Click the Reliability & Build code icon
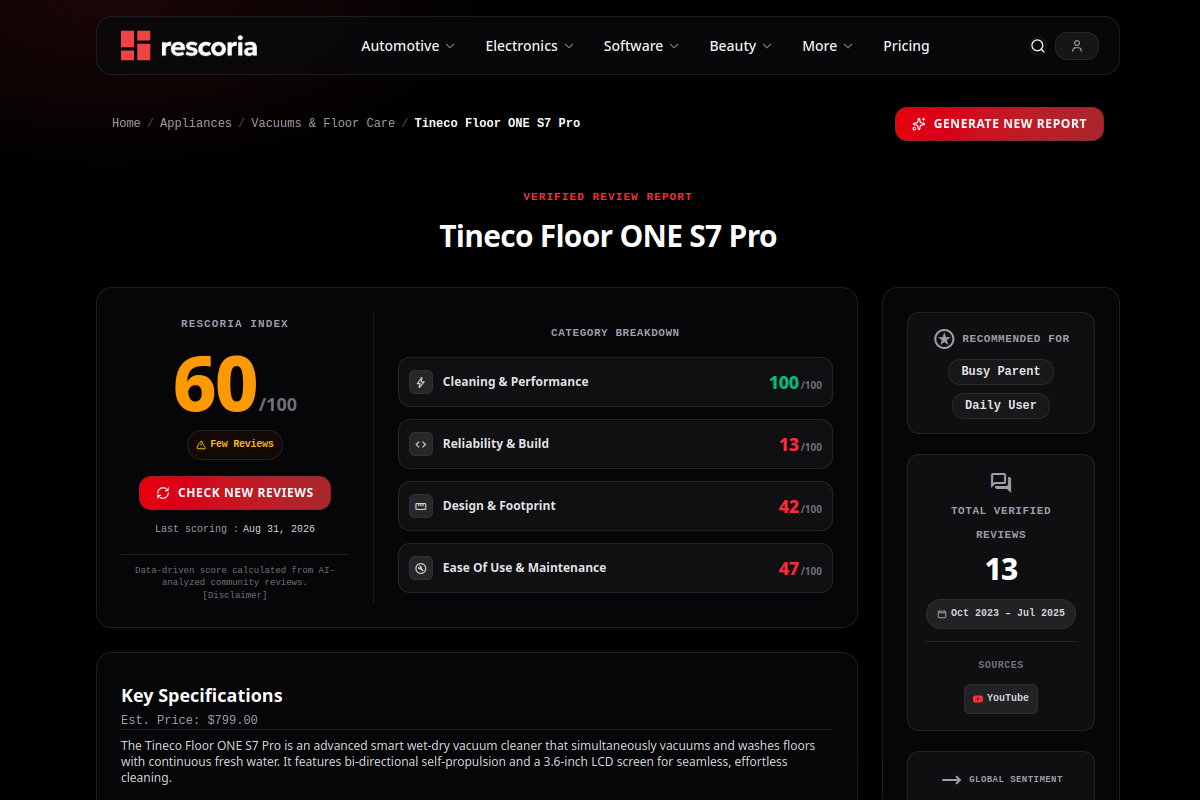 point(421,444)
